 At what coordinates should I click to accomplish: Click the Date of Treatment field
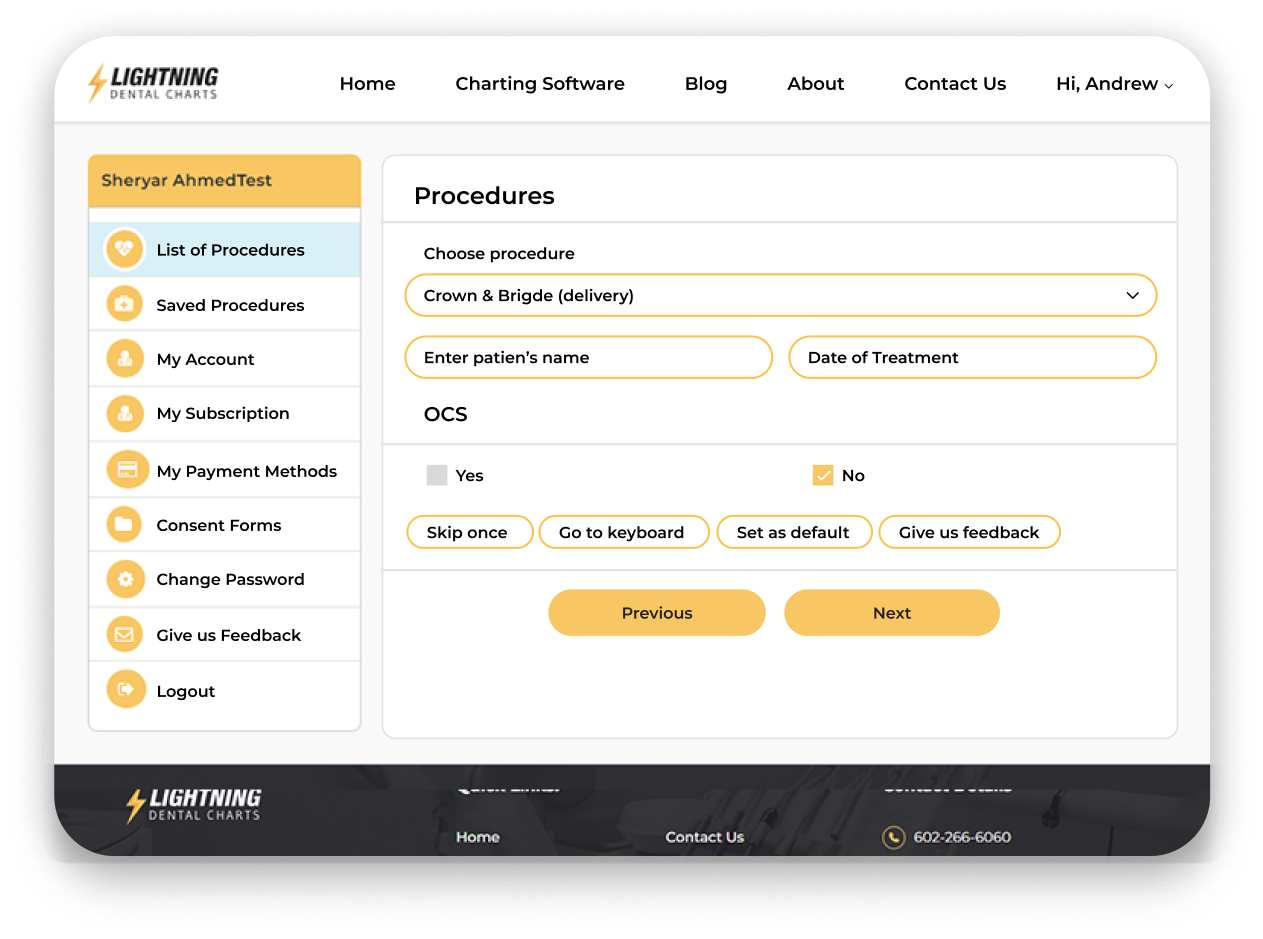click(x=972, y=358)
